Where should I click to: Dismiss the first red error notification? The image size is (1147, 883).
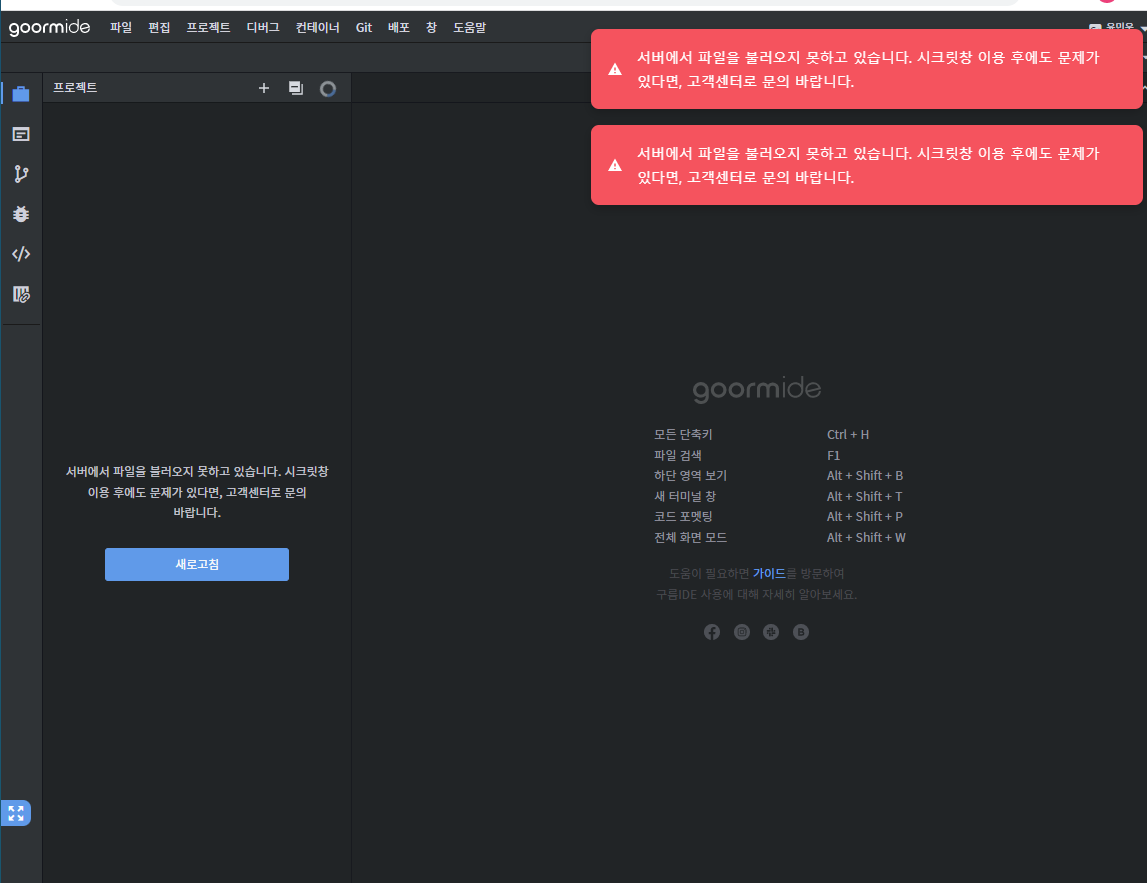pyautogui.click(x=866, y=69)
